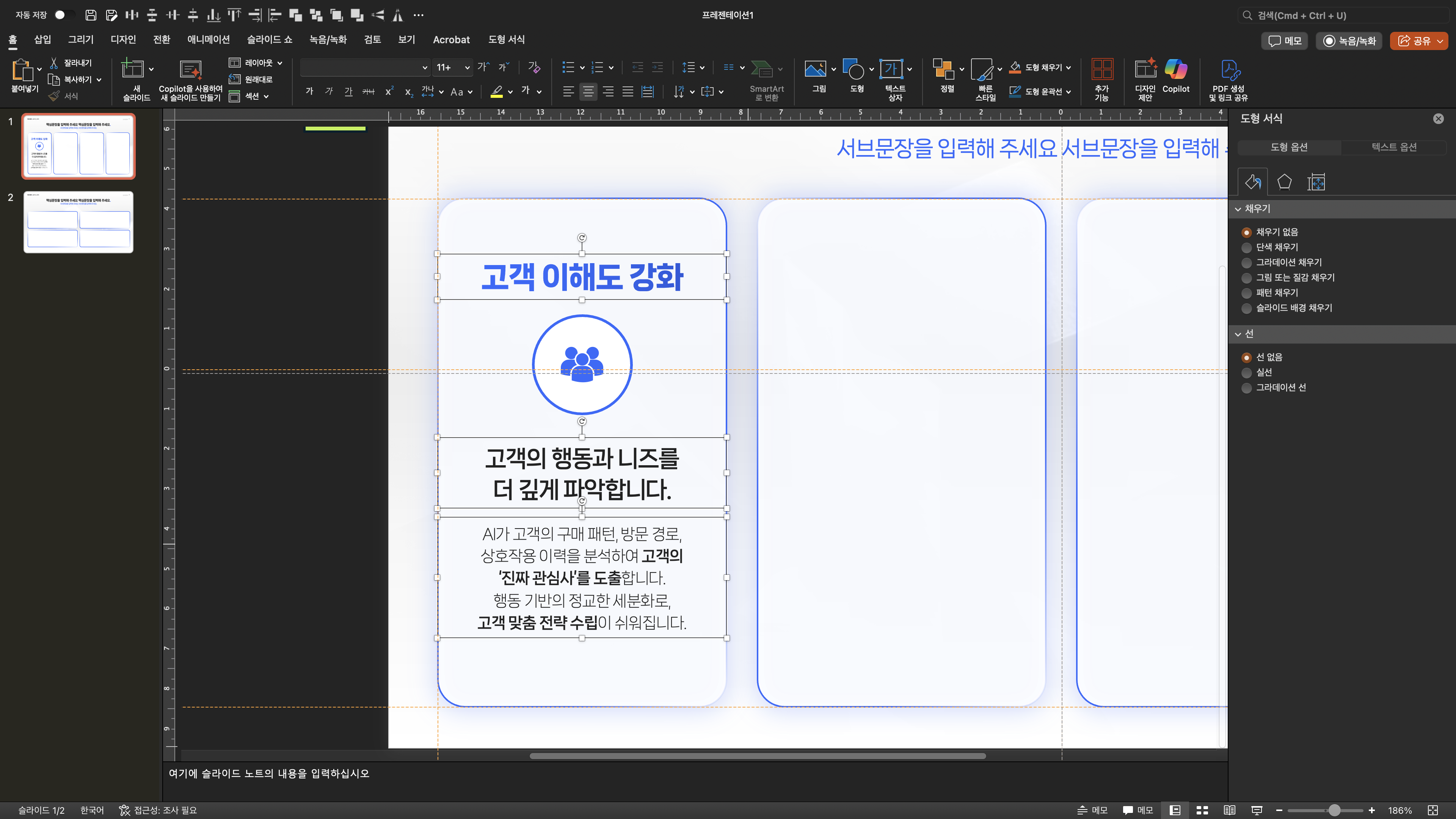Open the font size dropdown
Screen dimensions: 1456x819
pos(467,68)
